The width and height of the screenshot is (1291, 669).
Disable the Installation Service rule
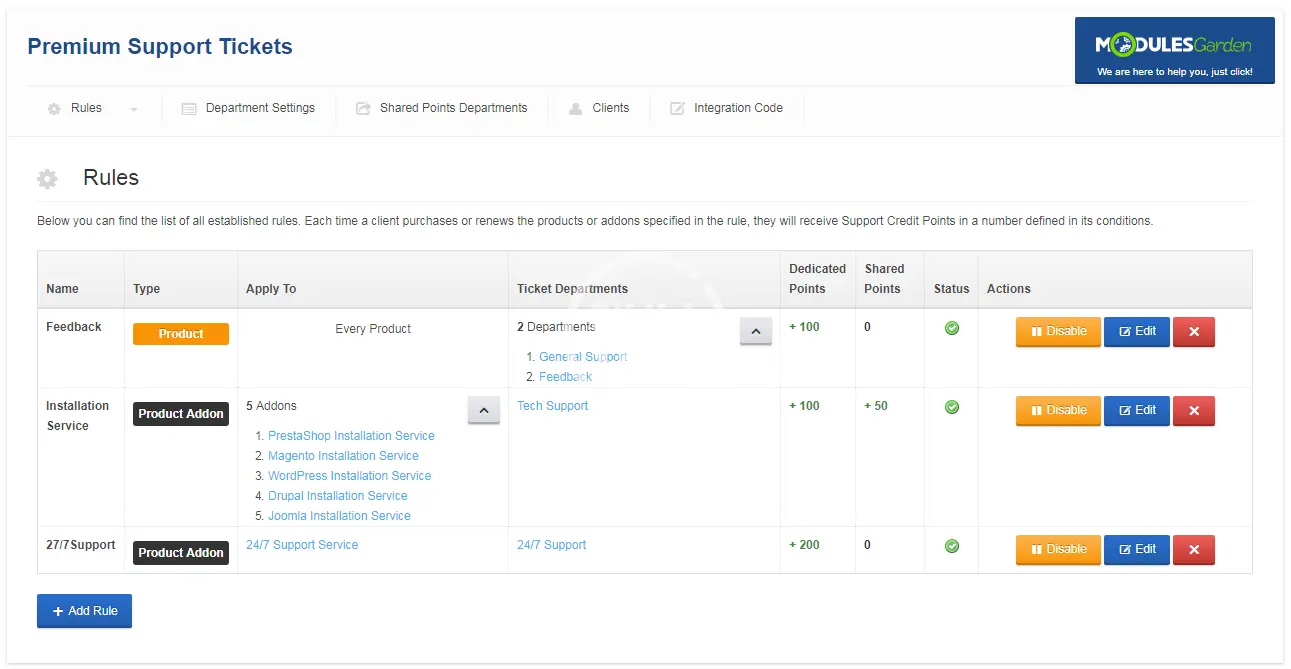click(1058, 411)
